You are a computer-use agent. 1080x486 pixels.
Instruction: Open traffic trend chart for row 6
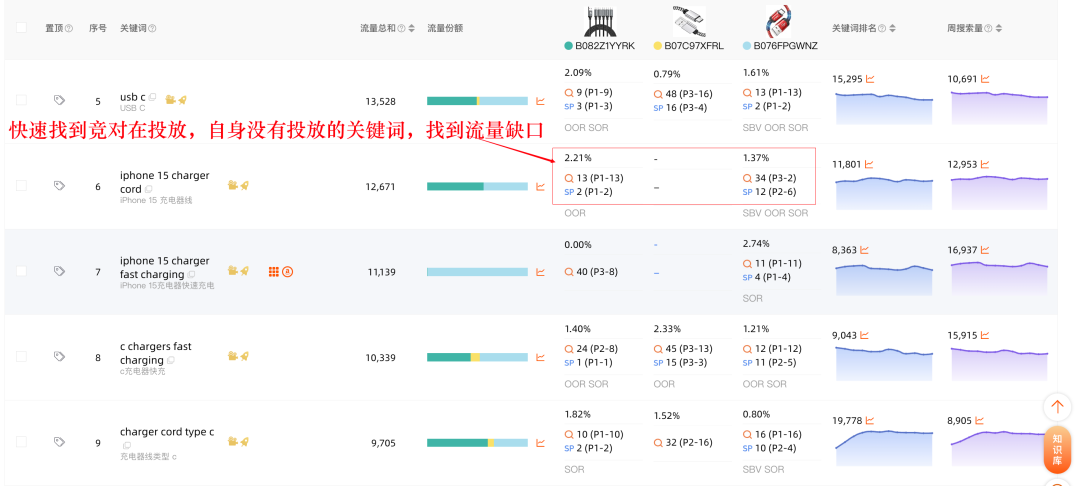click(541, 187)
